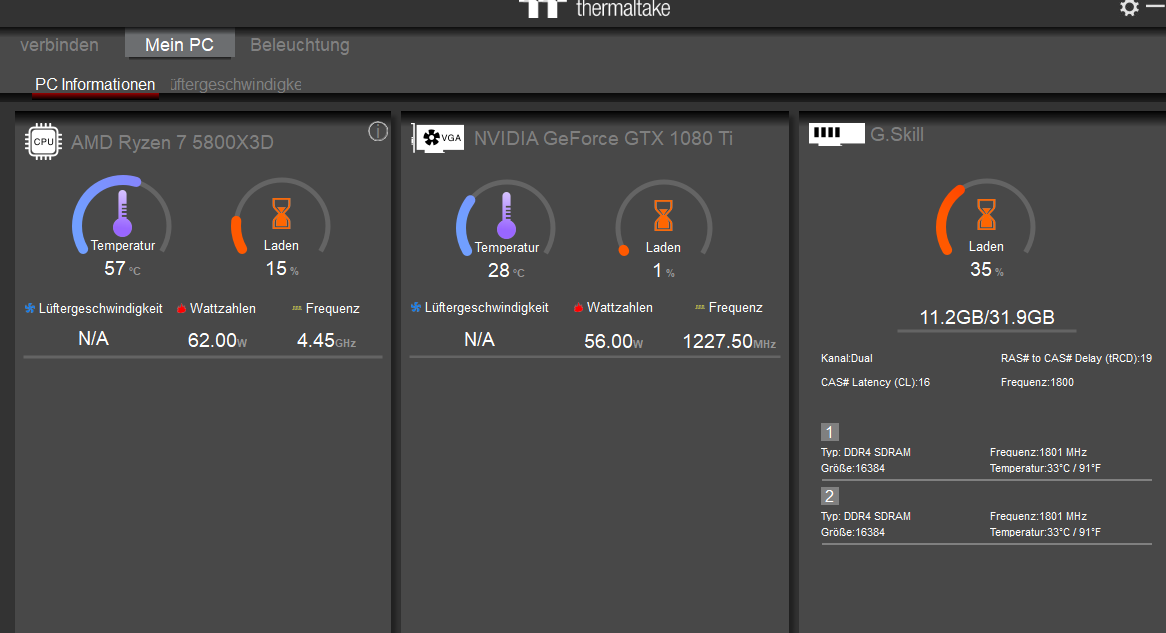Click the CPU Frequenz wave icon
The width and height of the screenshot is (1166, 633).
click(x=297, y=308)
